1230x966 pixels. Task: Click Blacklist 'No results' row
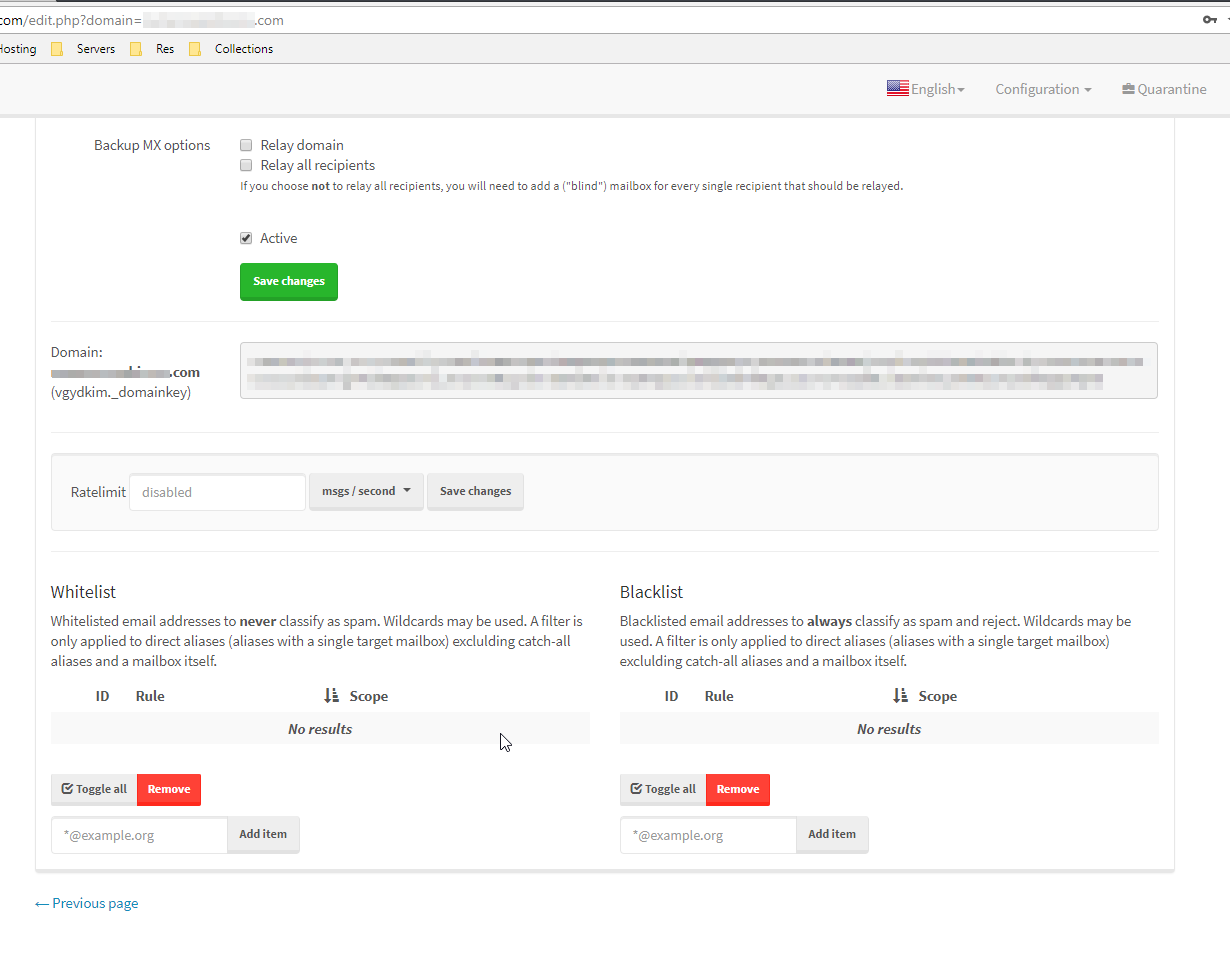889,729
